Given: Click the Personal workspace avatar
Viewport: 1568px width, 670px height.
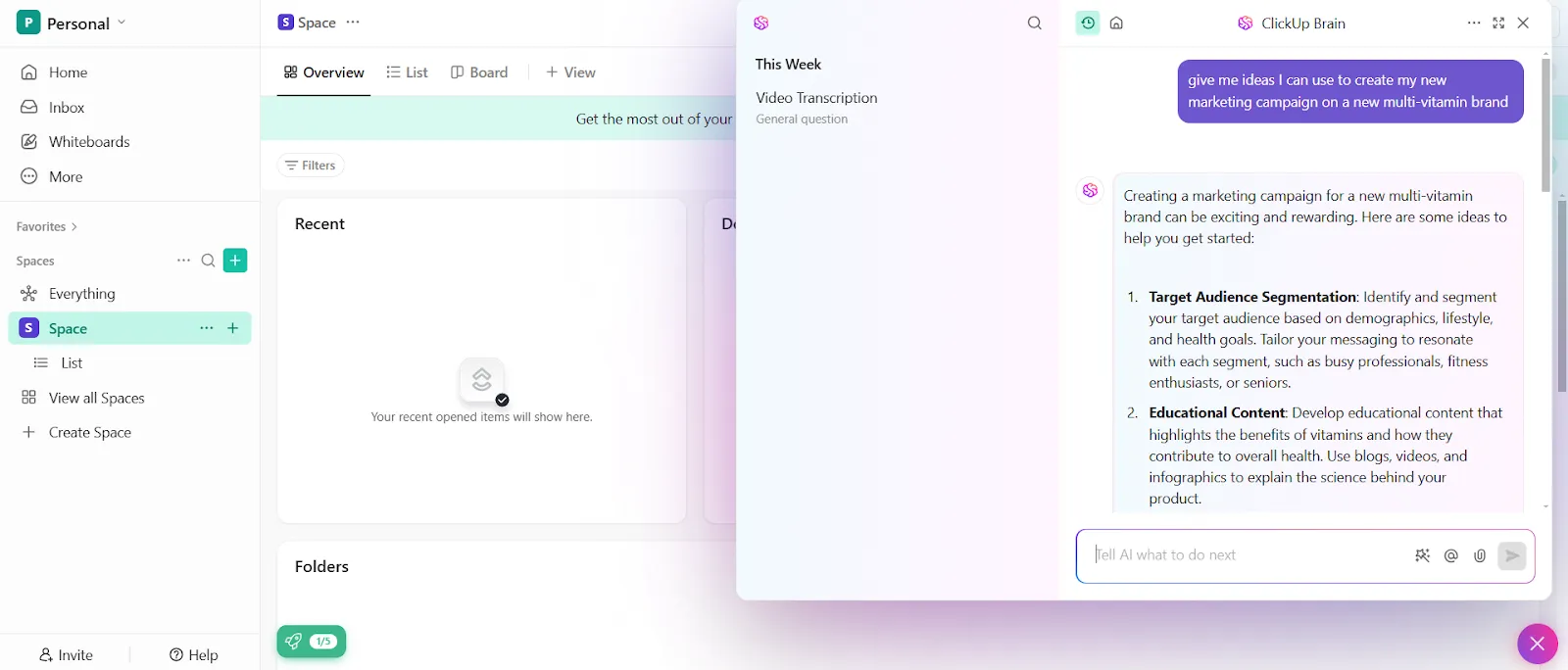Looking at the screenshot, I should pyautogui.click(x=28, y=23).
